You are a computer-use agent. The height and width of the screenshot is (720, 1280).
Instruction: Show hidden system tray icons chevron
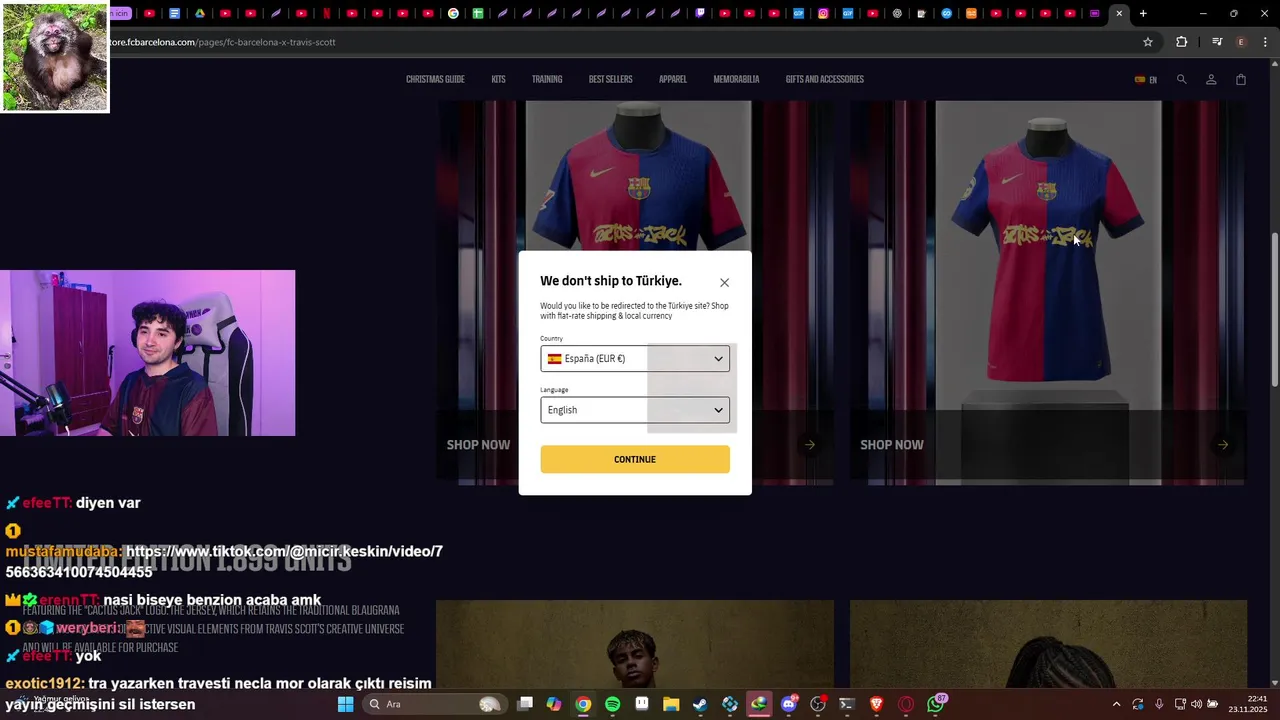(1116, 704)
